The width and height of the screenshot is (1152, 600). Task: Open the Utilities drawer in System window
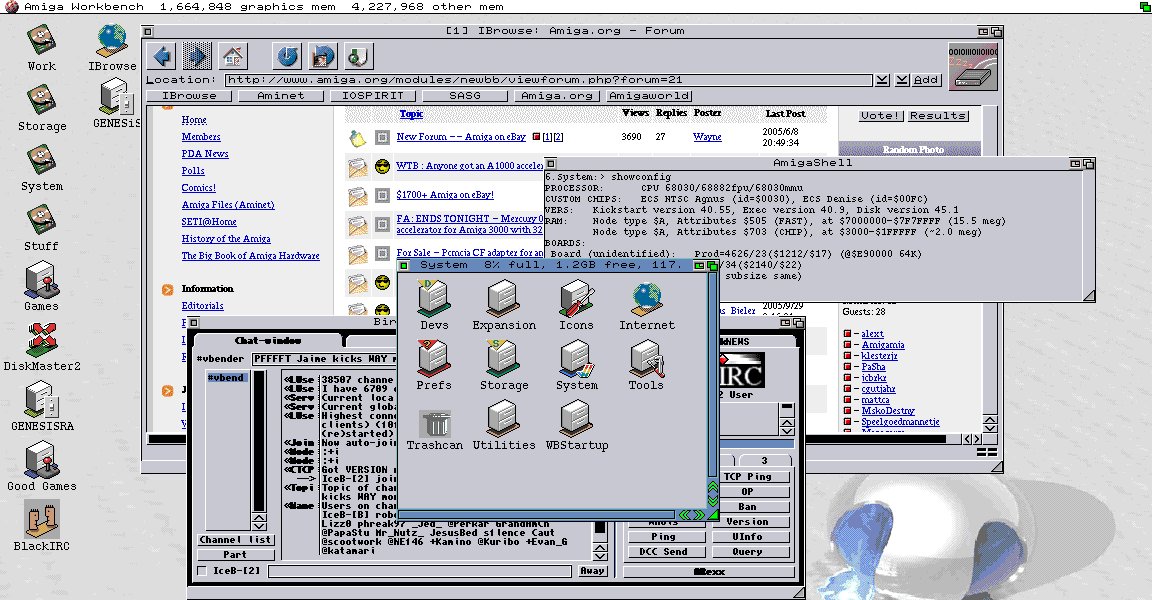tap(504, 426)
